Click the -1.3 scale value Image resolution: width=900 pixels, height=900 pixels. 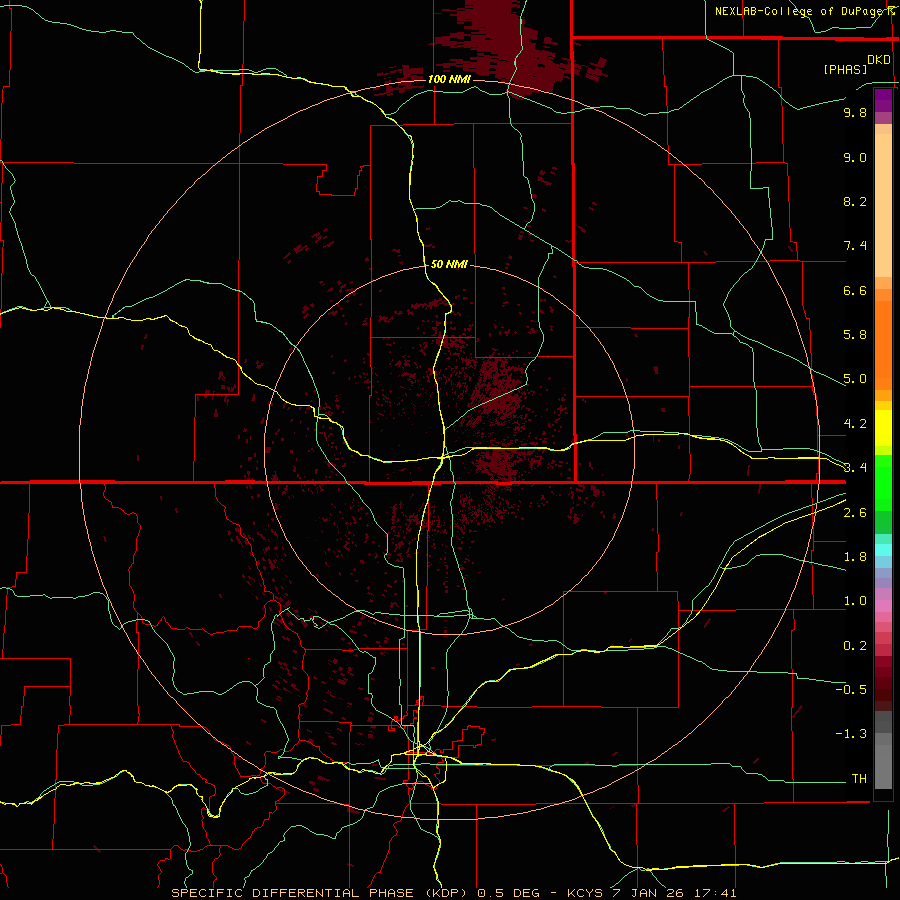point(851,734)
